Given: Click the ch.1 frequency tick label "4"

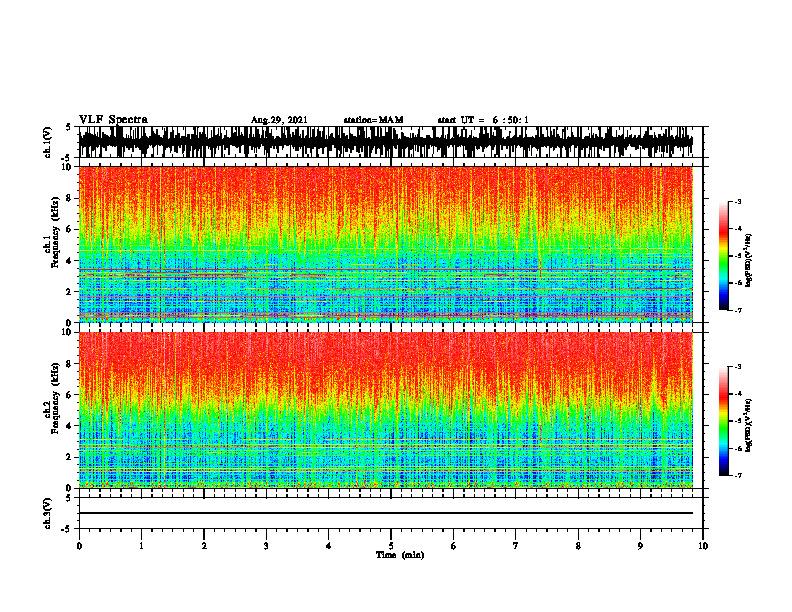Looking at the screenshot, I should pyautogui.click(x=70, y=261).
